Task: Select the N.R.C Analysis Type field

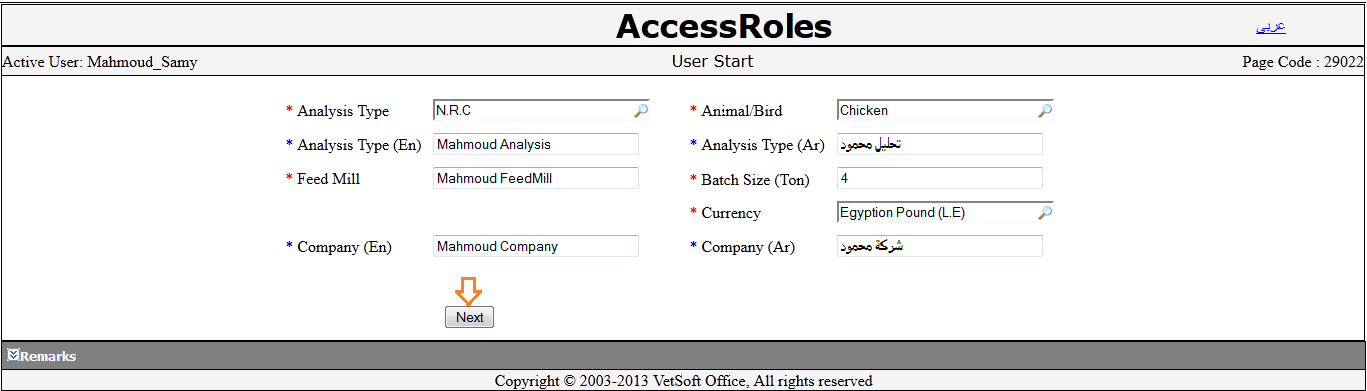Action: click(533, 111)
